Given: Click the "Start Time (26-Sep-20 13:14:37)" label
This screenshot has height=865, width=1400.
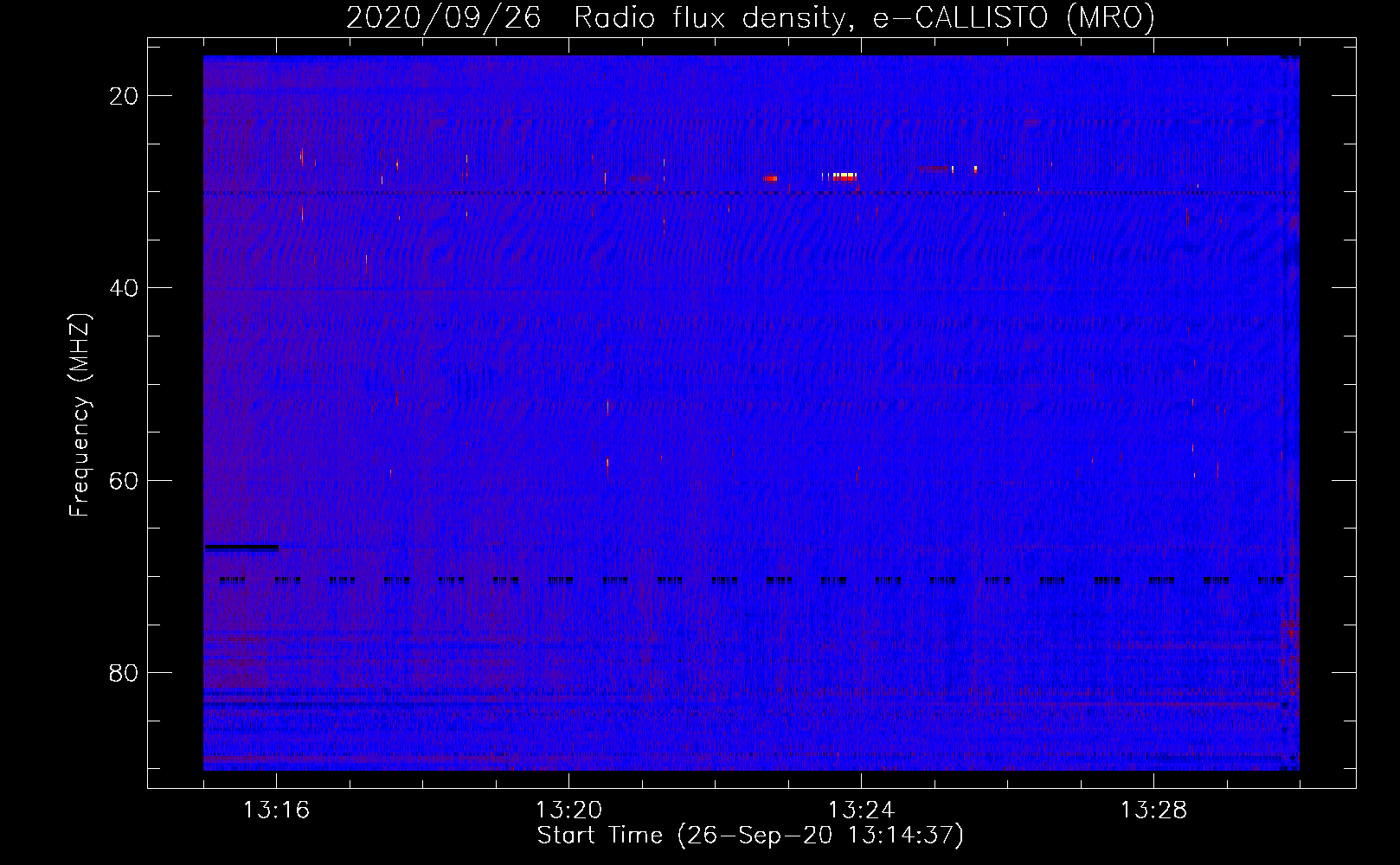Looking at the screenshot, I should [x=750, y=836].
